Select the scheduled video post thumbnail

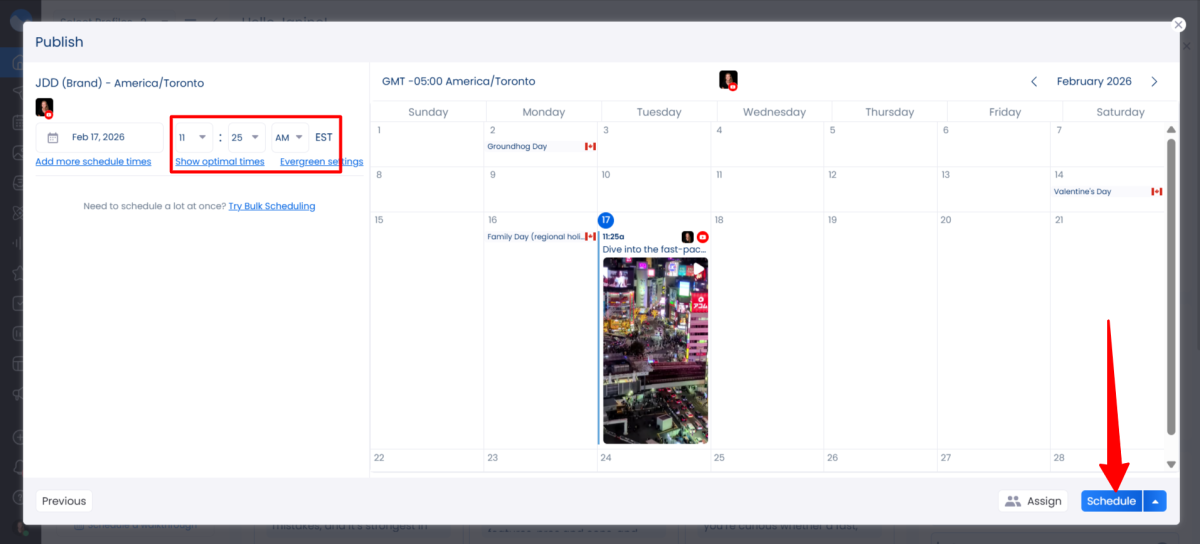tap(655, 350)
